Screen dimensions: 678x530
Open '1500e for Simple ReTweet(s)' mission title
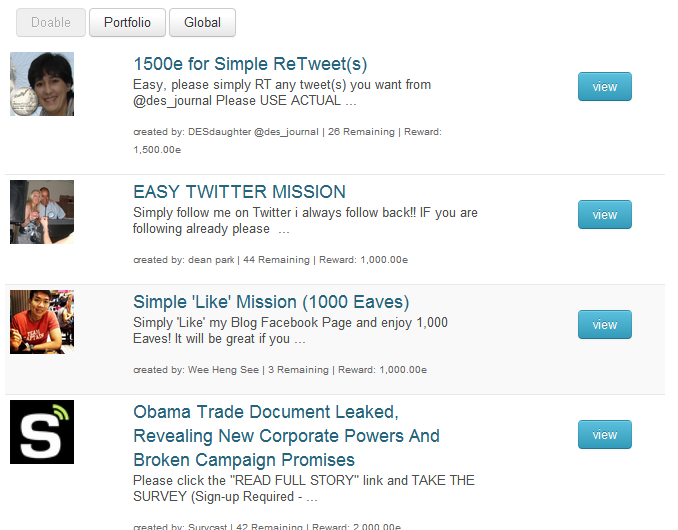tap(250, 64)
